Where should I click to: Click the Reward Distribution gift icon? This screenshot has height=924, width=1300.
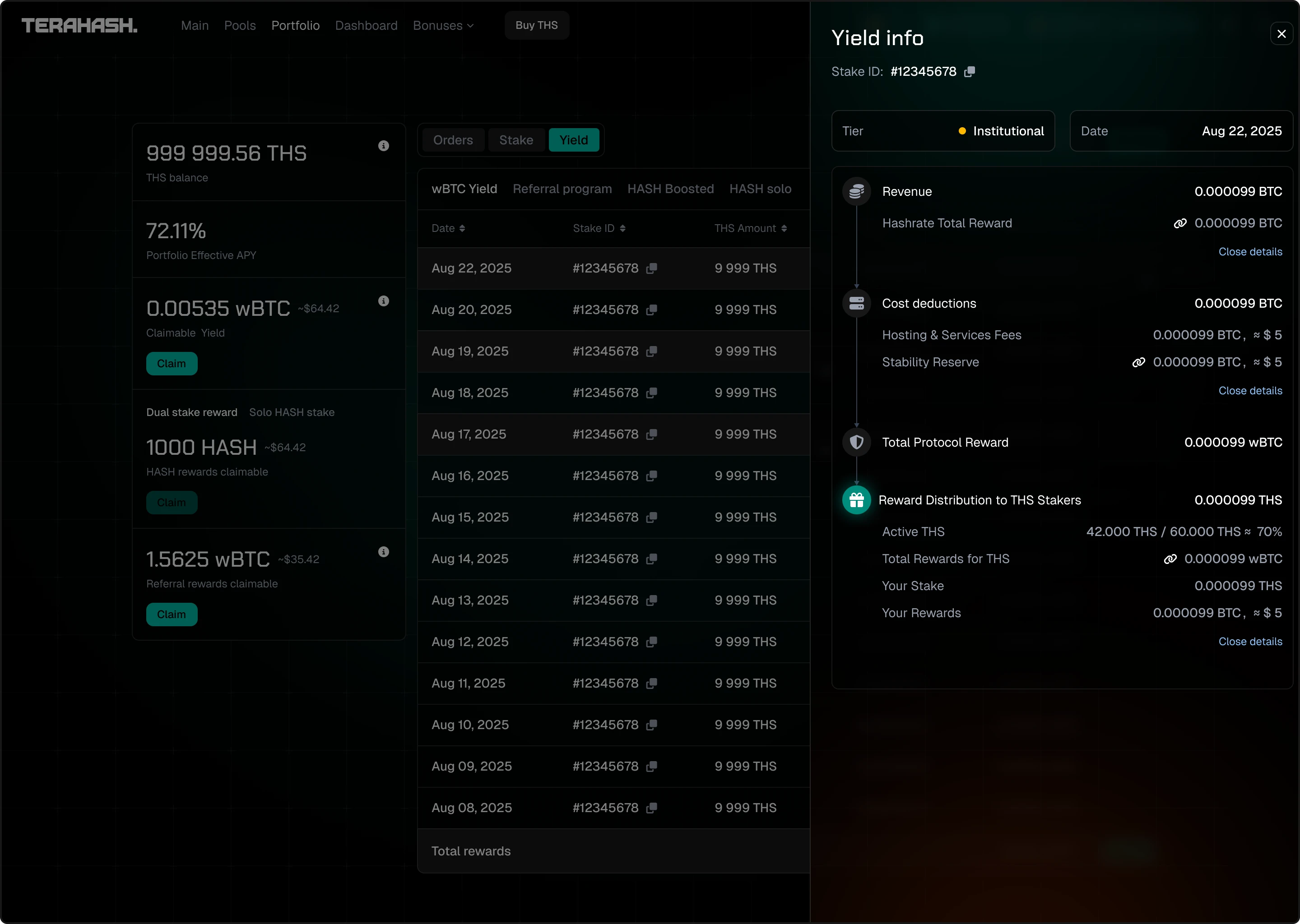pos(857,500)
